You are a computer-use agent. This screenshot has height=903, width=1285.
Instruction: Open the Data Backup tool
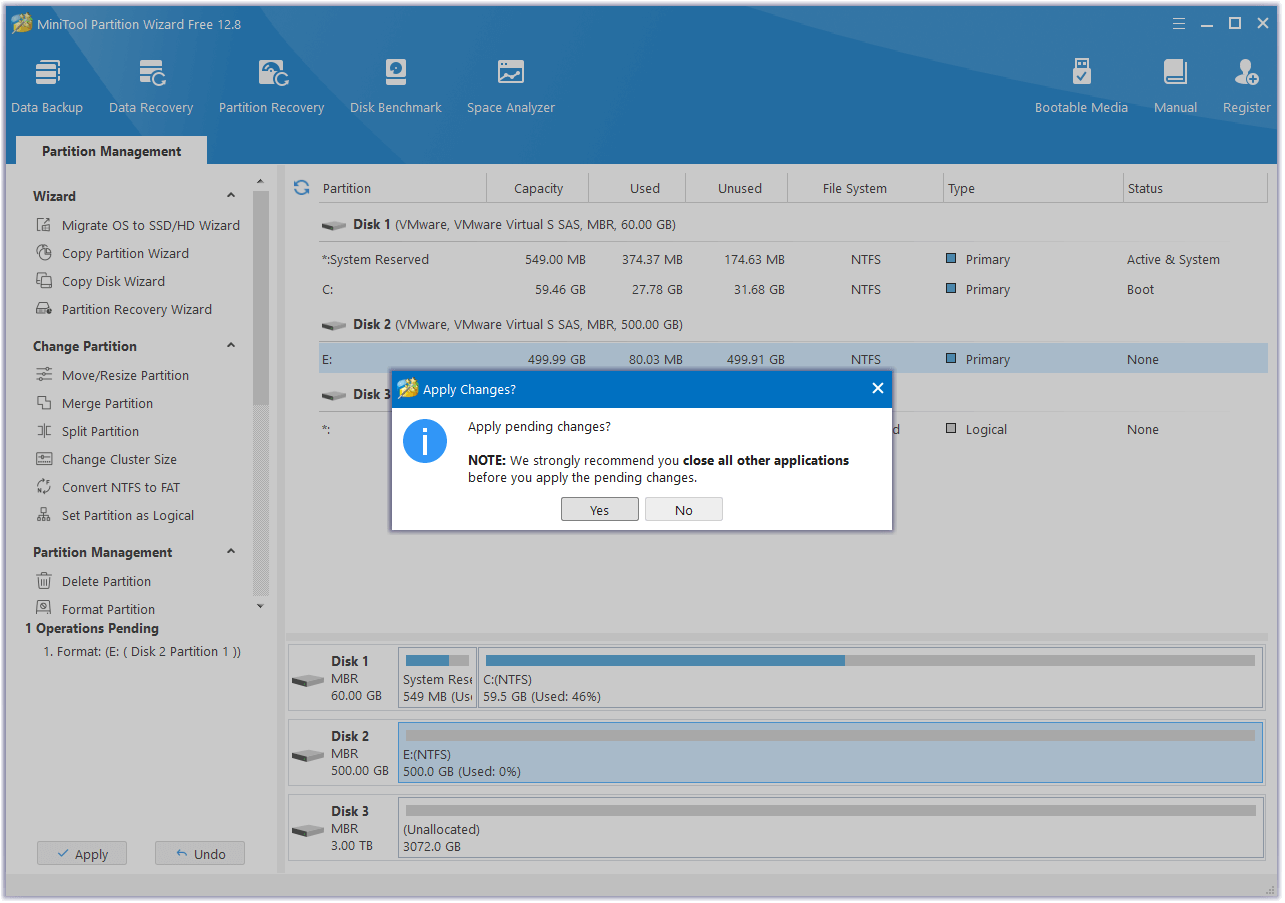pos(47,86)
